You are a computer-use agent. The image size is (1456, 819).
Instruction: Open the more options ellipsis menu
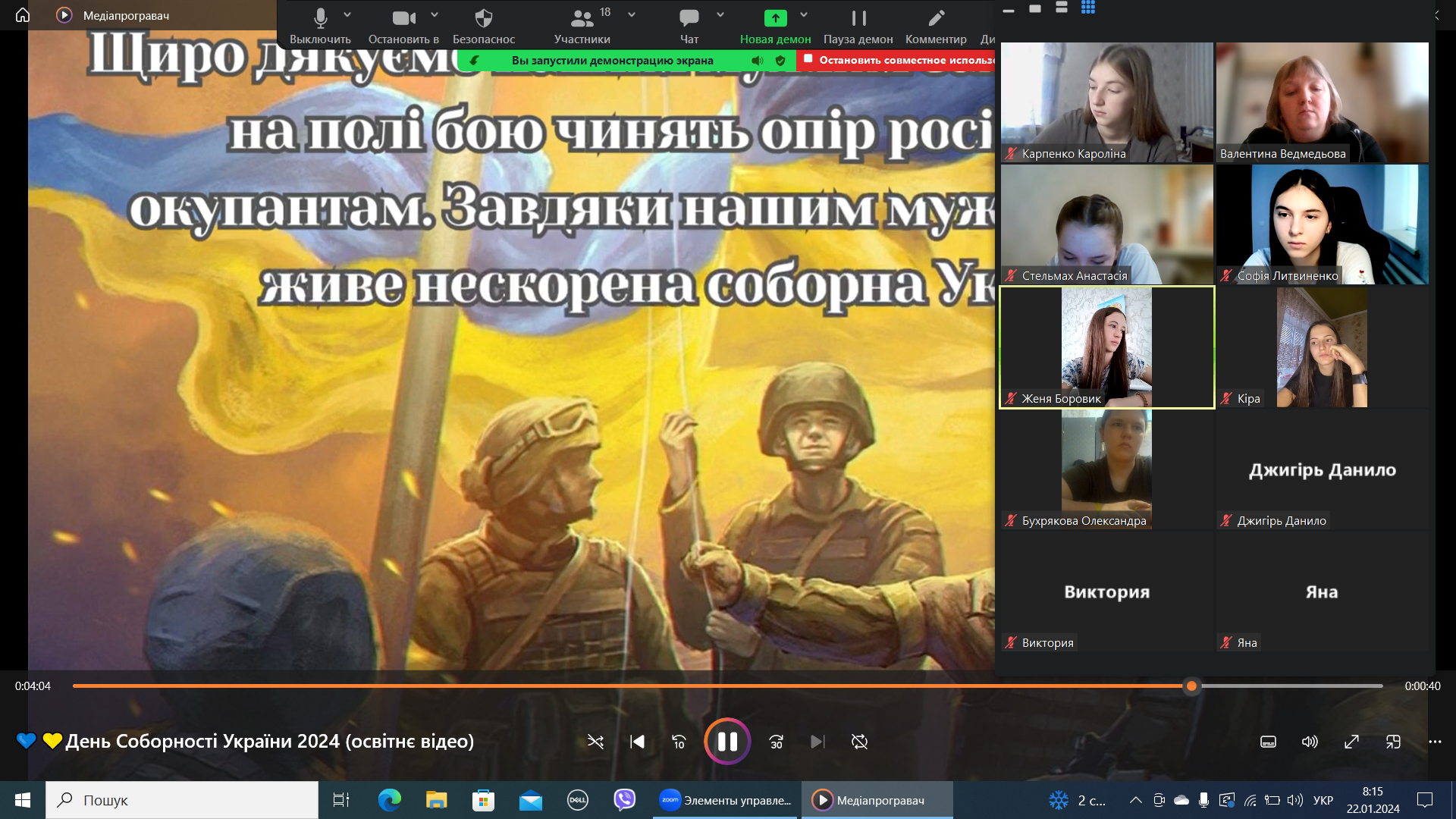(1435, 742)
